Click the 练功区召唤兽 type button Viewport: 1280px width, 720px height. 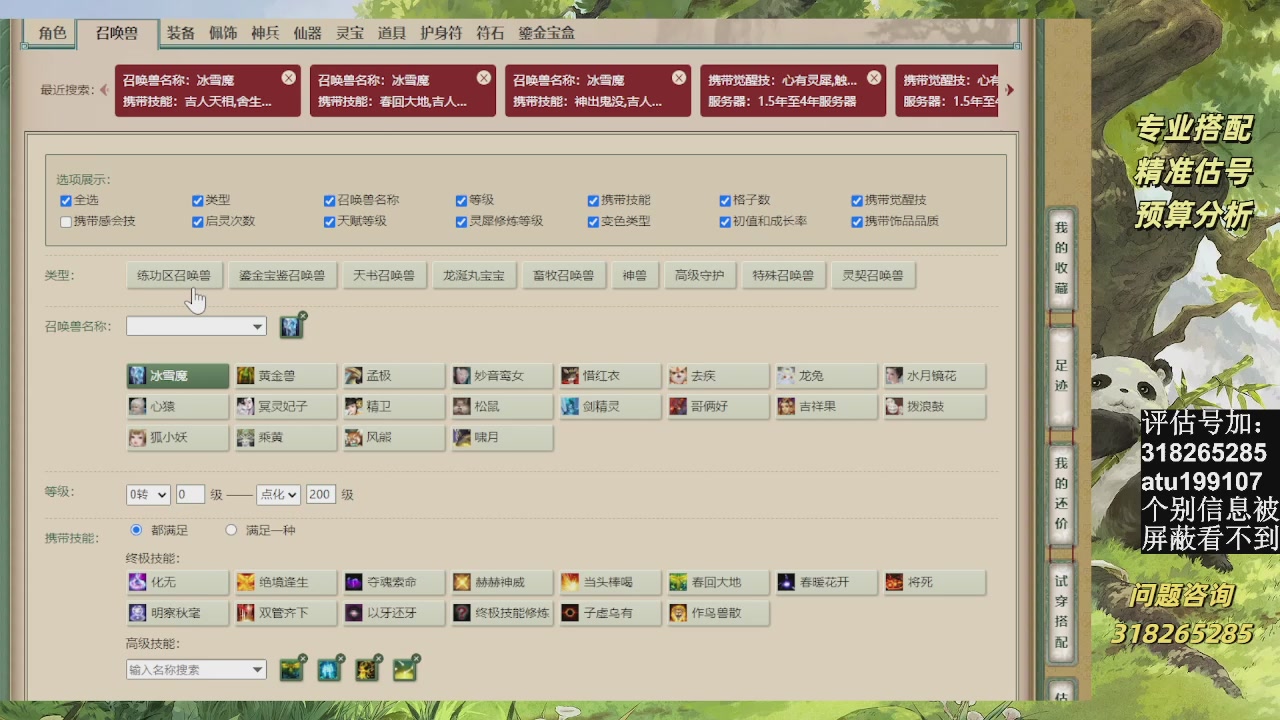pos(174,275)
